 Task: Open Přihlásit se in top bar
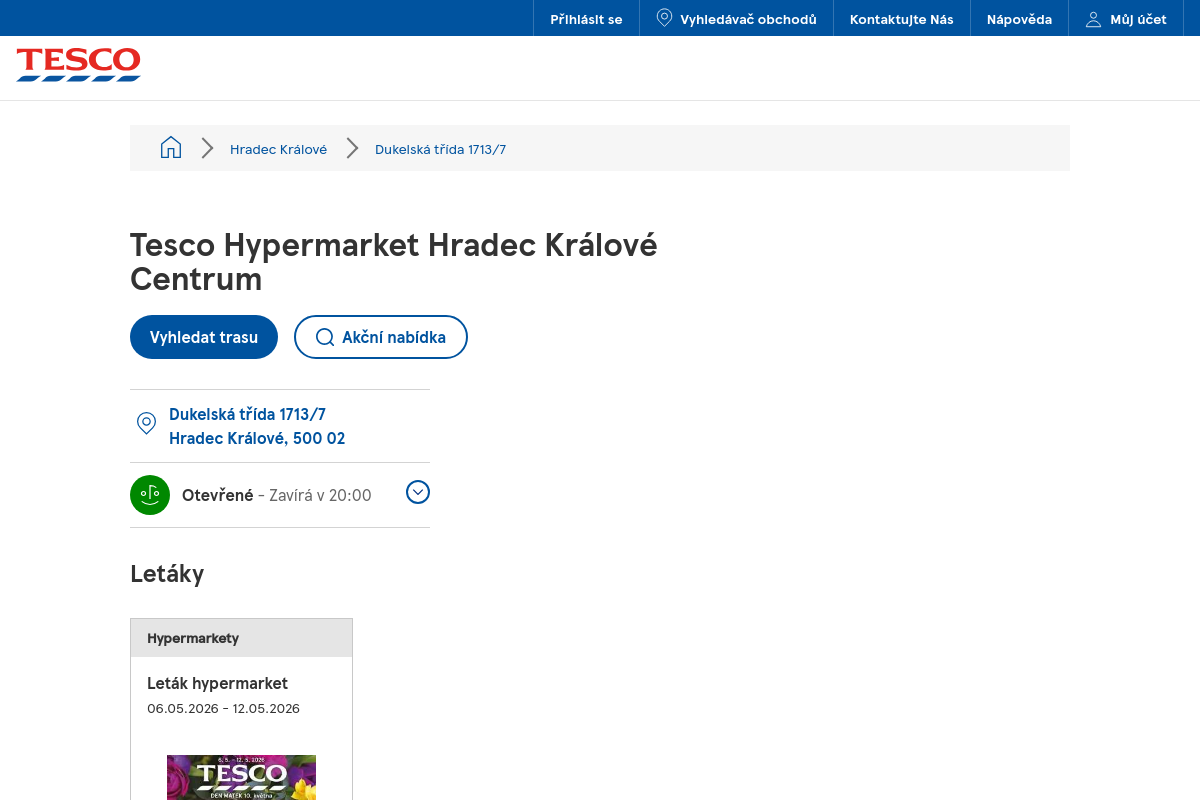[586, 19]
